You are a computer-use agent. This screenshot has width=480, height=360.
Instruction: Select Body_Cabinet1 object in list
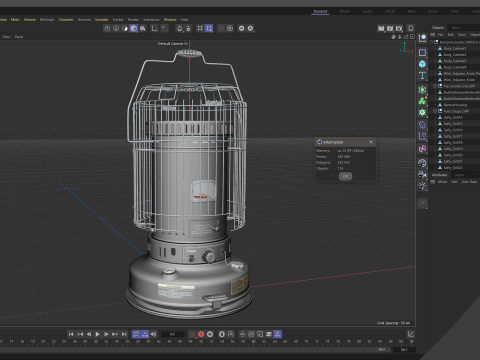click(454, 48)
